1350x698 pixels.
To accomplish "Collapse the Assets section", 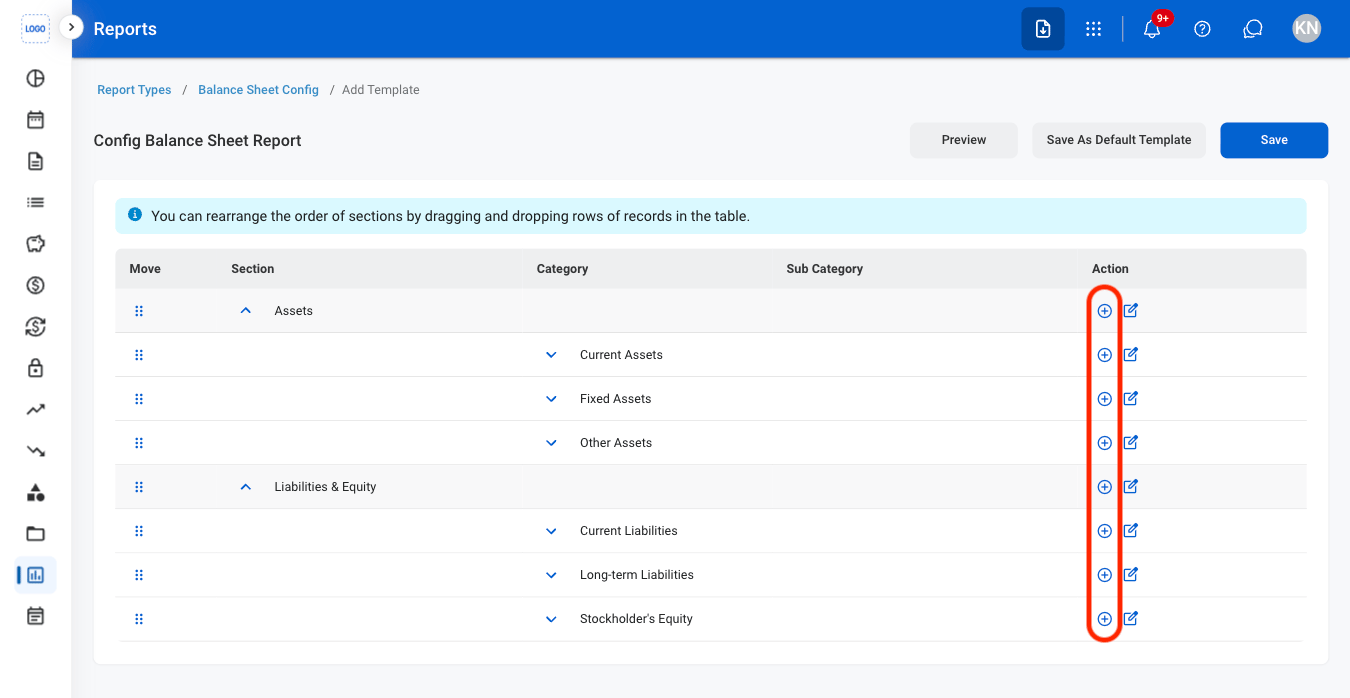I will tap(246, 311).
